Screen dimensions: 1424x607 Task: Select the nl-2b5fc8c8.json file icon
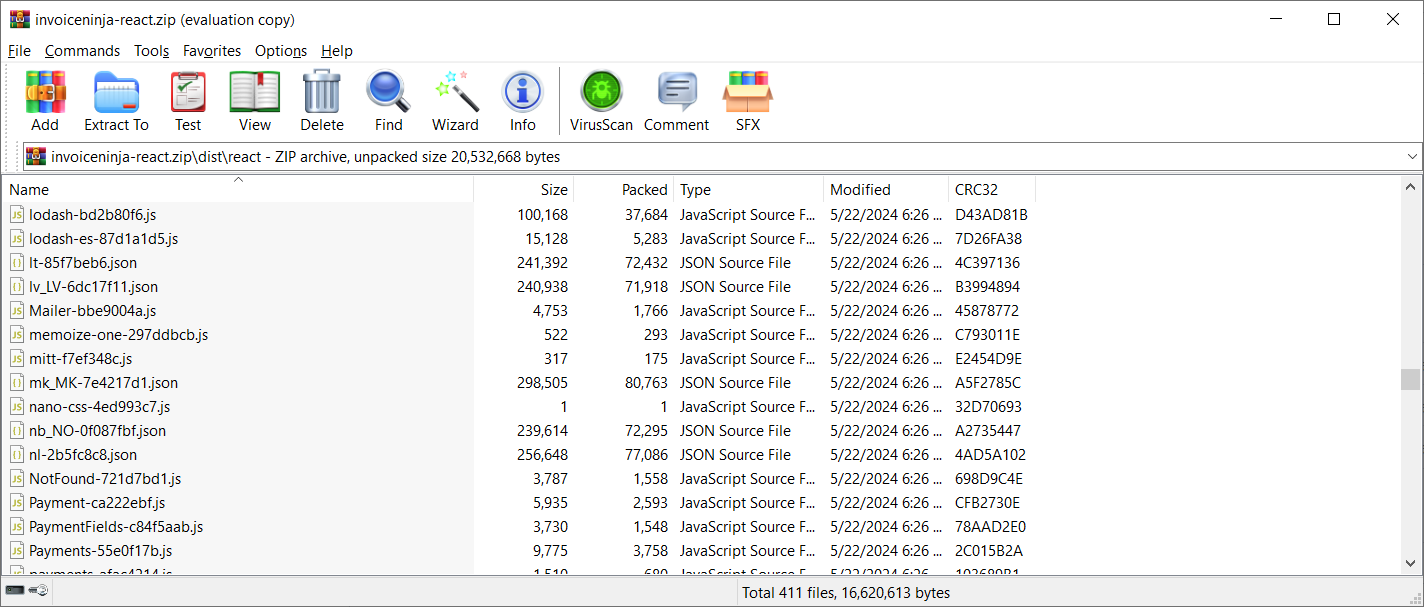tap(17, 454)
